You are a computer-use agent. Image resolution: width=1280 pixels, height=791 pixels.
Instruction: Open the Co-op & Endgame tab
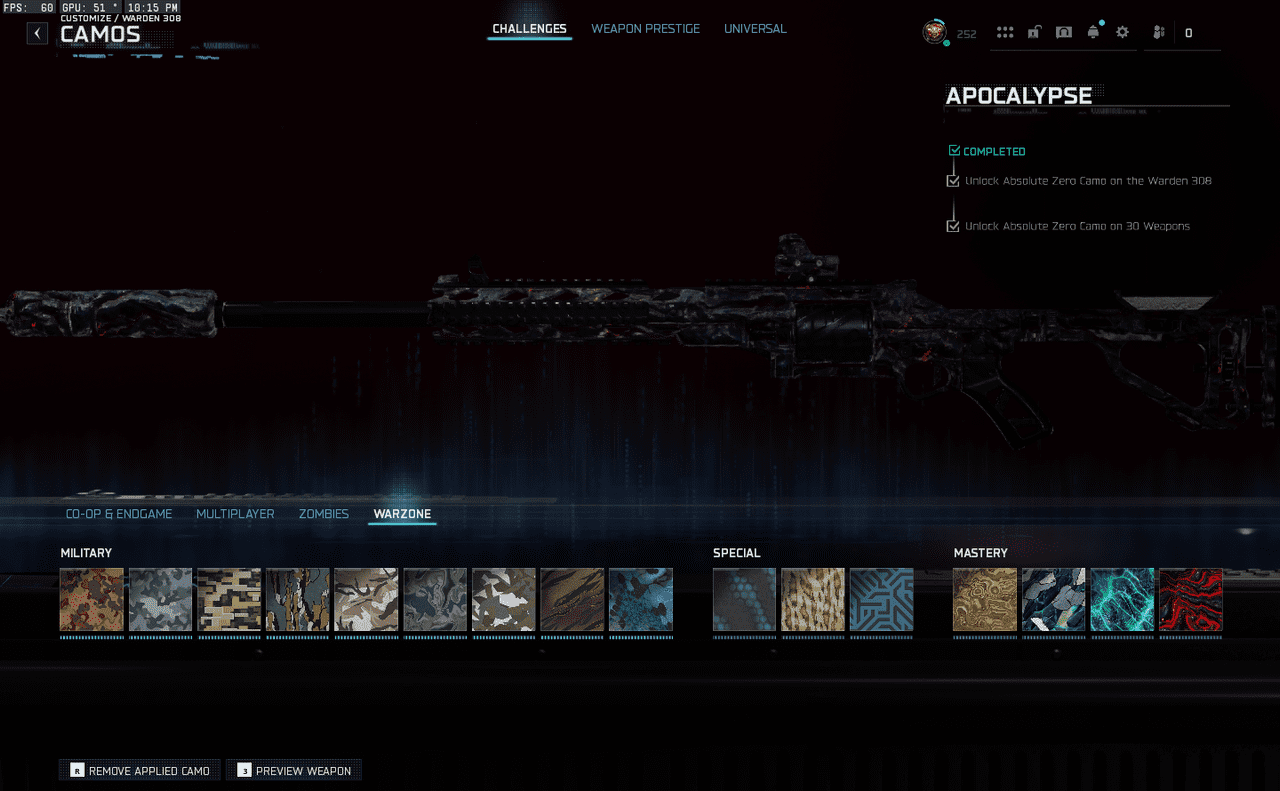(x=119, y=514)
